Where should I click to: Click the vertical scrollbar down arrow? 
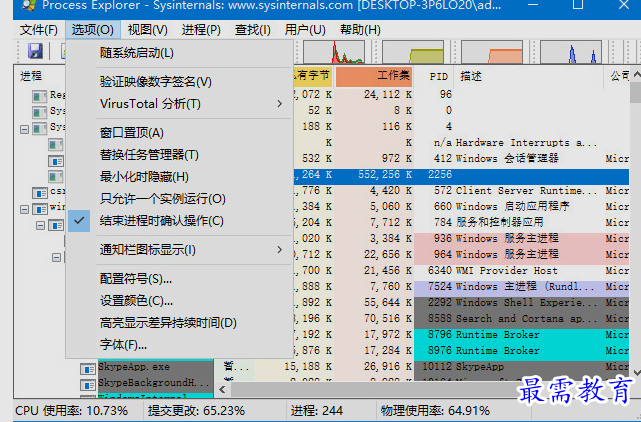[636, 371]
